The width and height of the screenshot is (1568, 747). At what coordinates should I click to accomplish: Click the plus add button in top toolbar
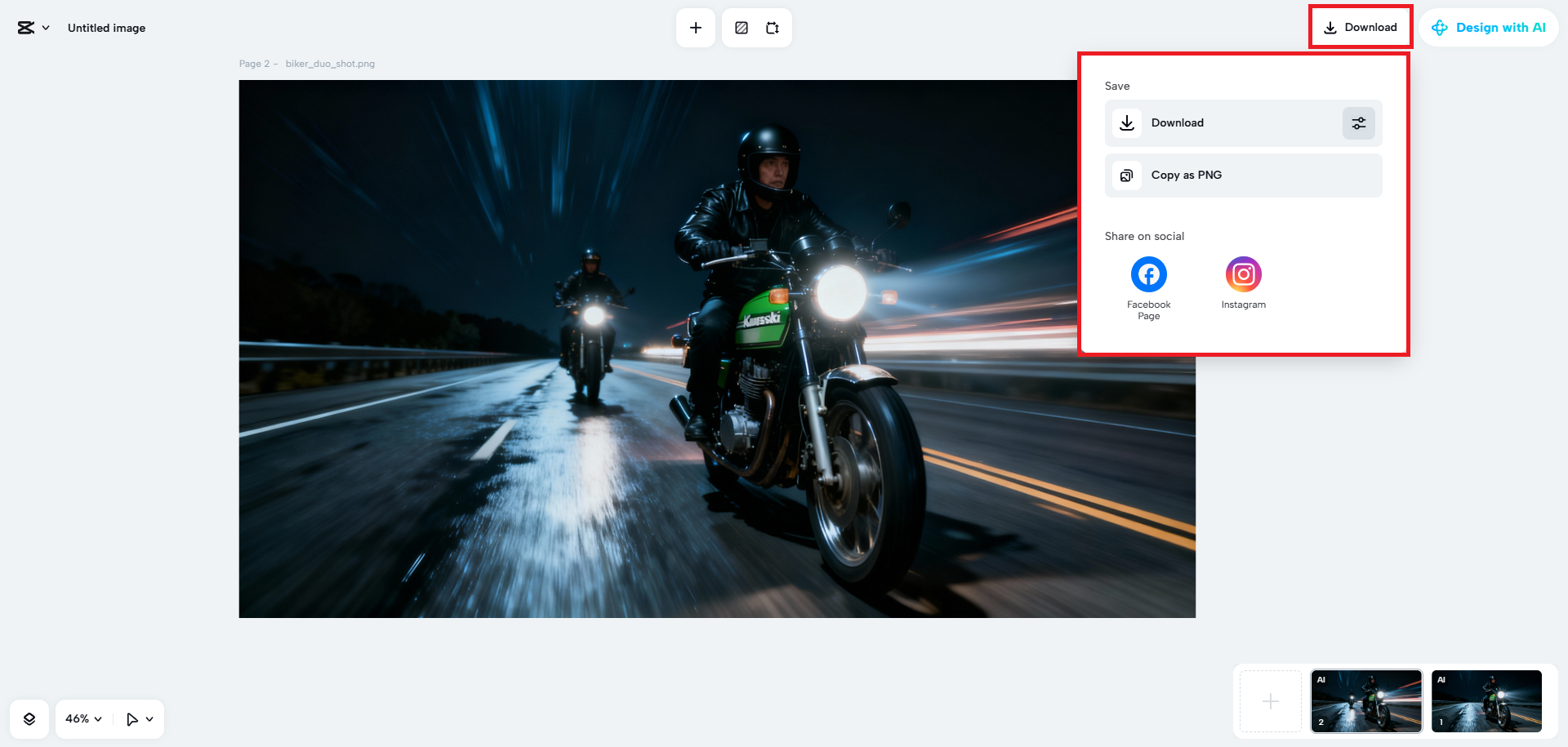(696, 28)
